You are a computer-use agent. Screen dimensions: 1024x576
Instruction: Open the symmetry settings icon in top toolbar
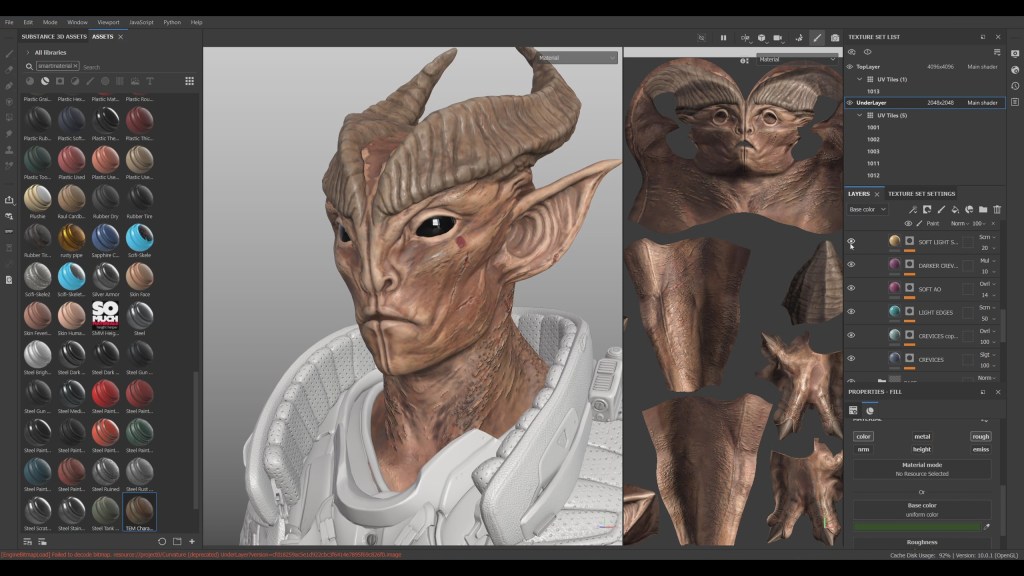[745, 38]
